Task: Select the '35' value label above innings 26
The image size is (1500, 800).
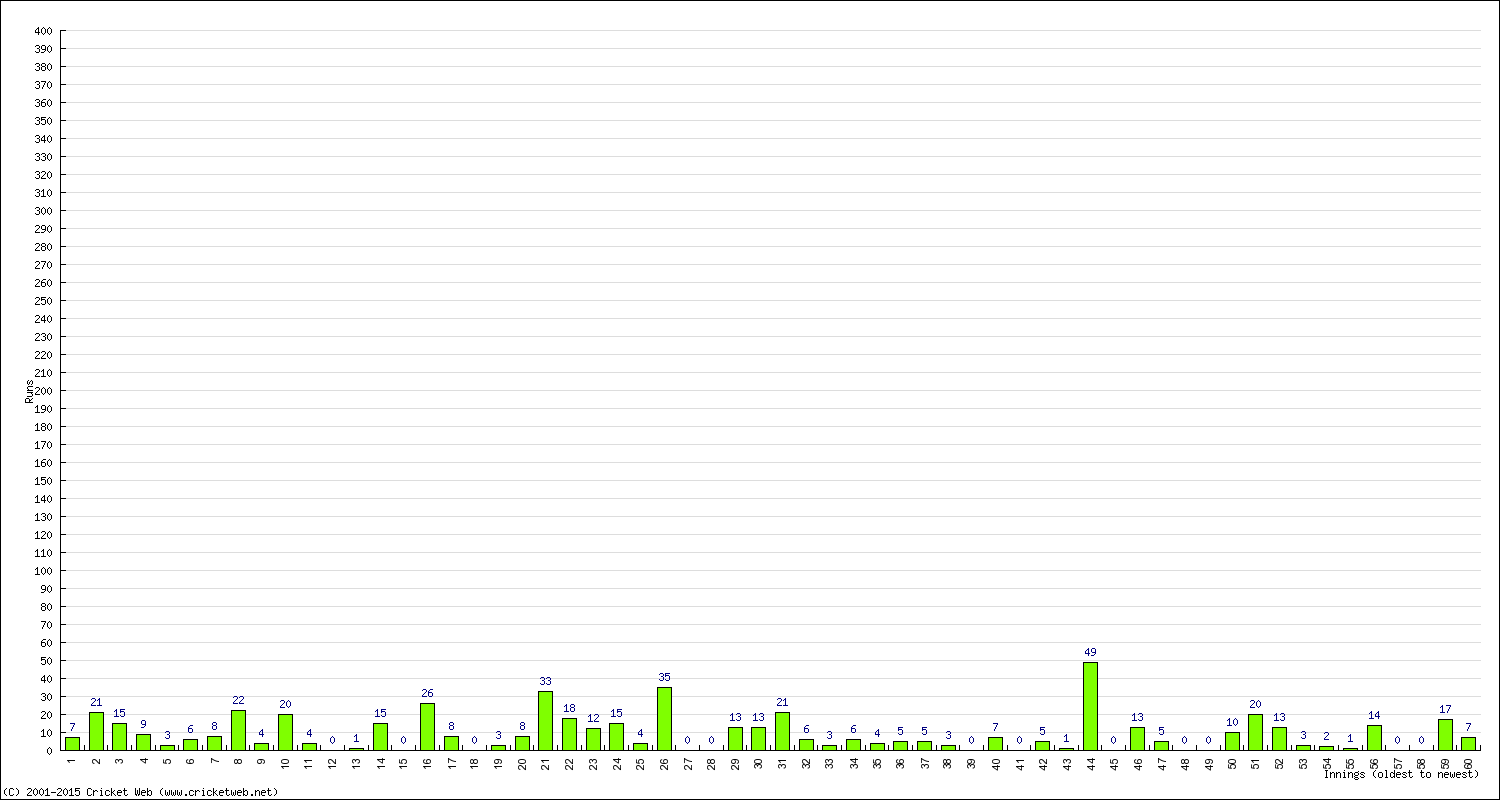Action: coord(664,677)
